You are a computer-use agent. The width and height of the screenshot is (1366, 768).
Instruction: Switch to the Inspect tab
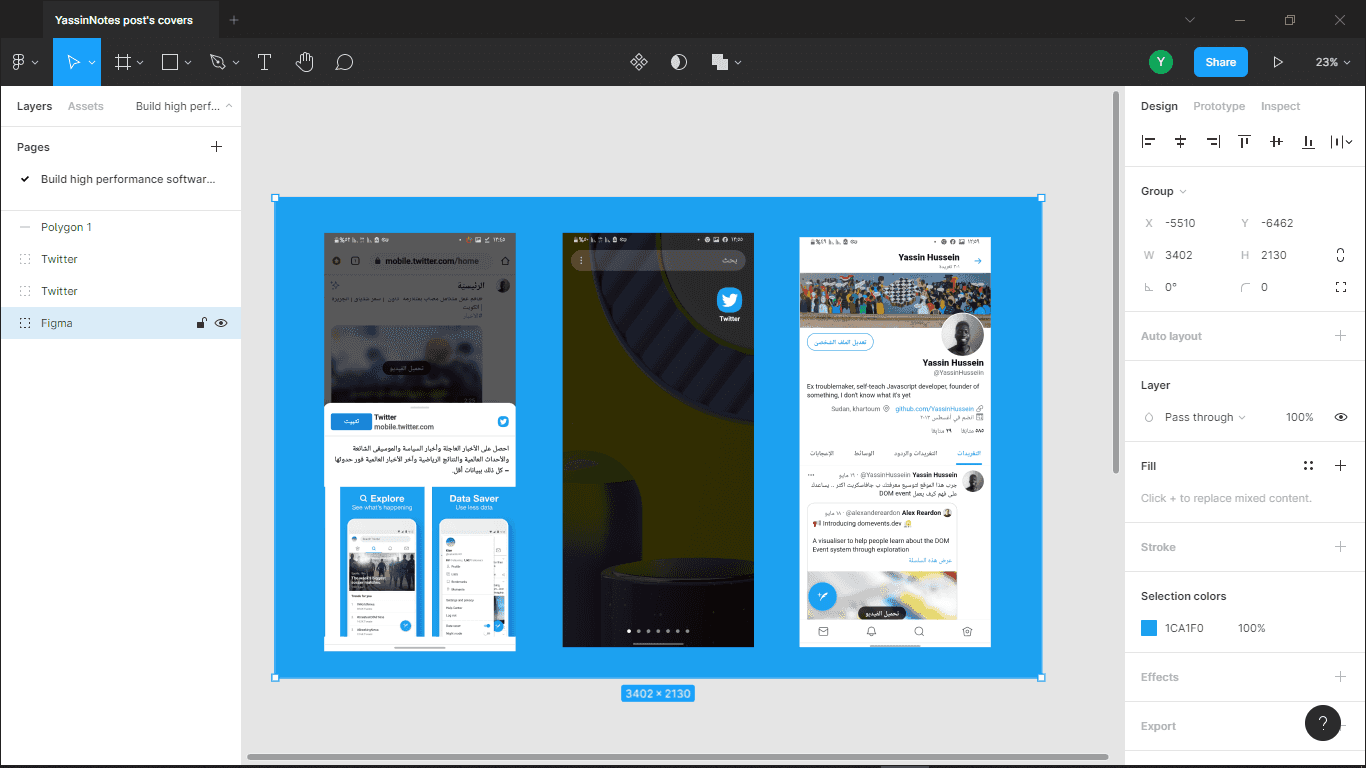tap(1280, 106)
